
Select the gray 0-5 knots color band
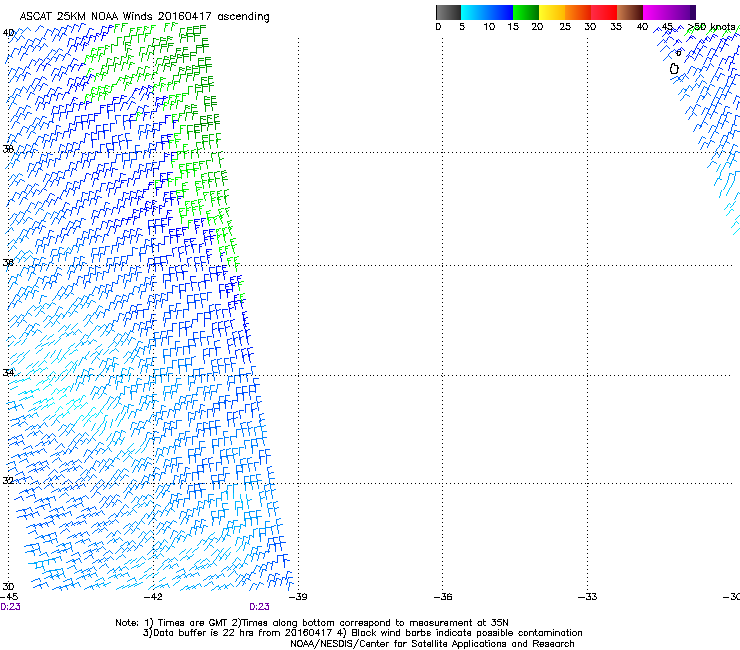(448, 12)
